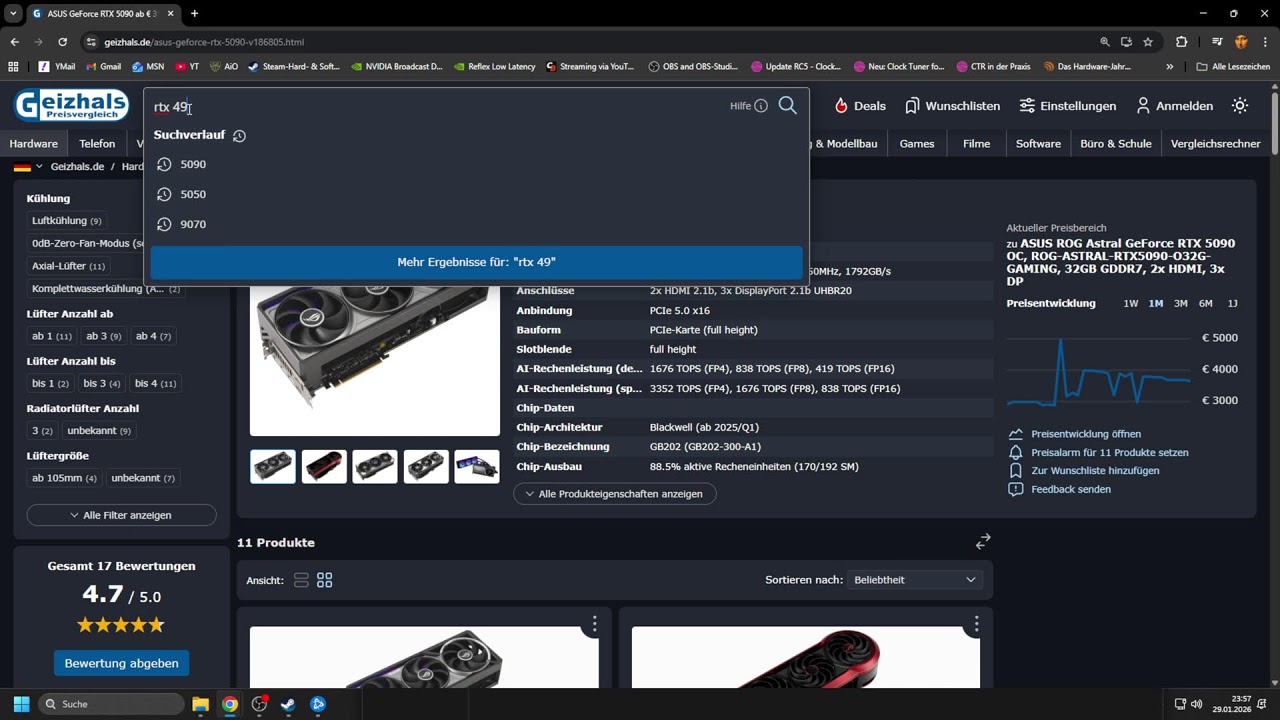Click Mehr Ergebnisse für "rtx 49"
Screen dimensions: 1280x720
[476, 262]
